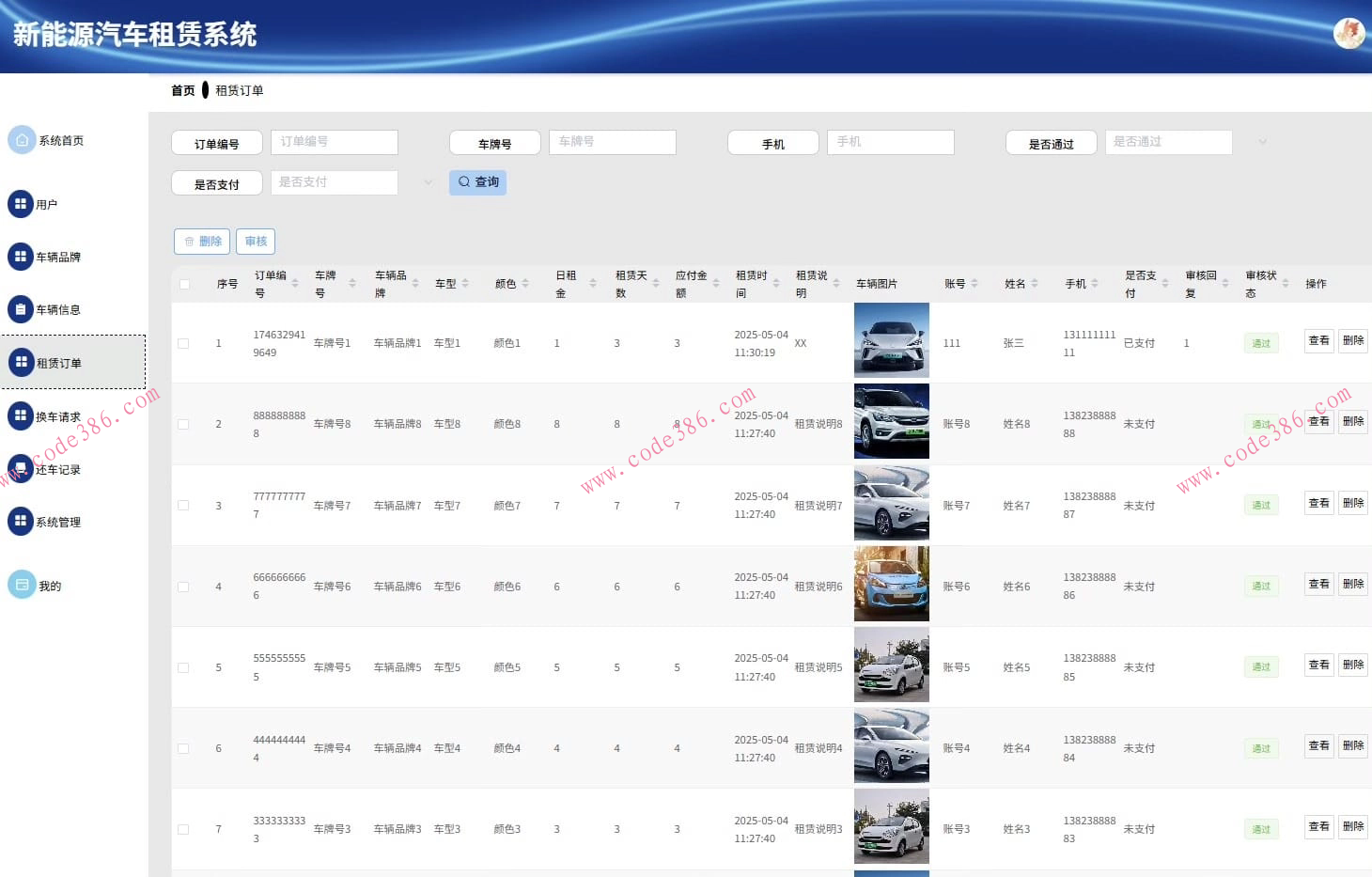Click the 审核 button above the table

pyautogui.click(x=256, y=242)
